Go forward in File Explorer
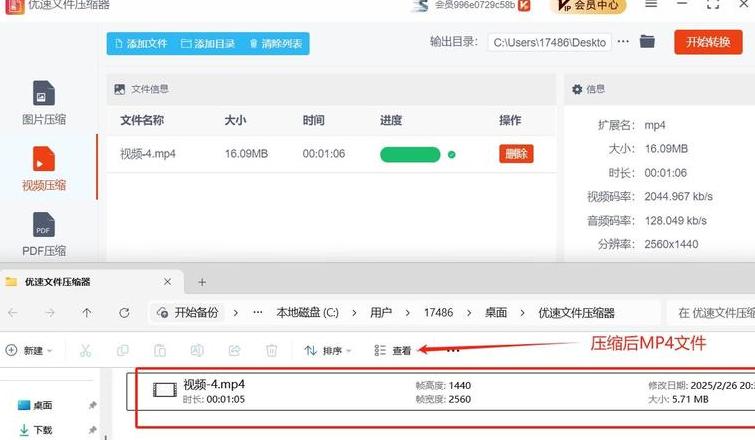Viewport: 755px width, 440px height. pos(50,313)
